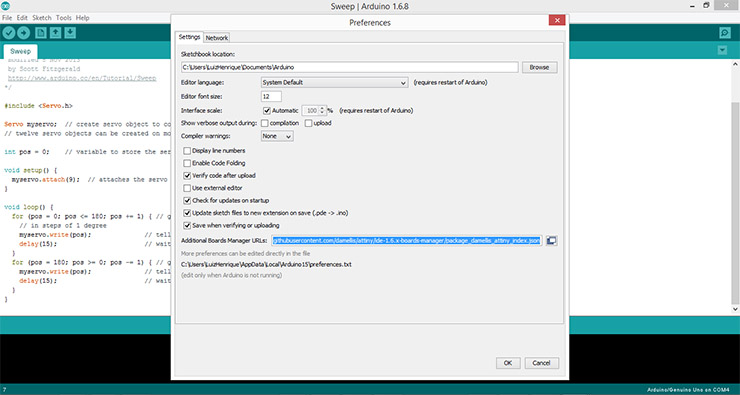The height and width of the screenshot is (395, 740).
Task: Uncheck Check for updates on startup
Action: [x=187, y=201]
